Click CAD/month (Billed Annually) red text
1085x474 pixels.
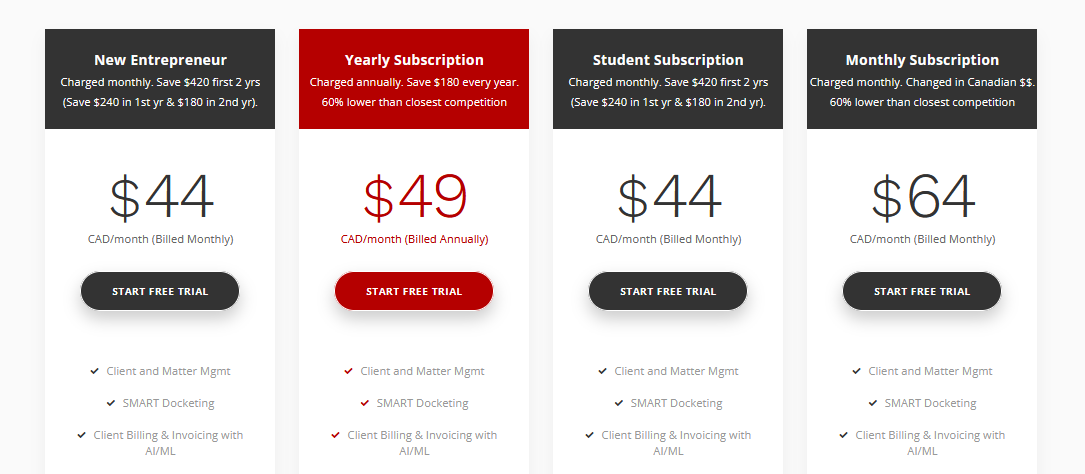[x=414, y=239]
